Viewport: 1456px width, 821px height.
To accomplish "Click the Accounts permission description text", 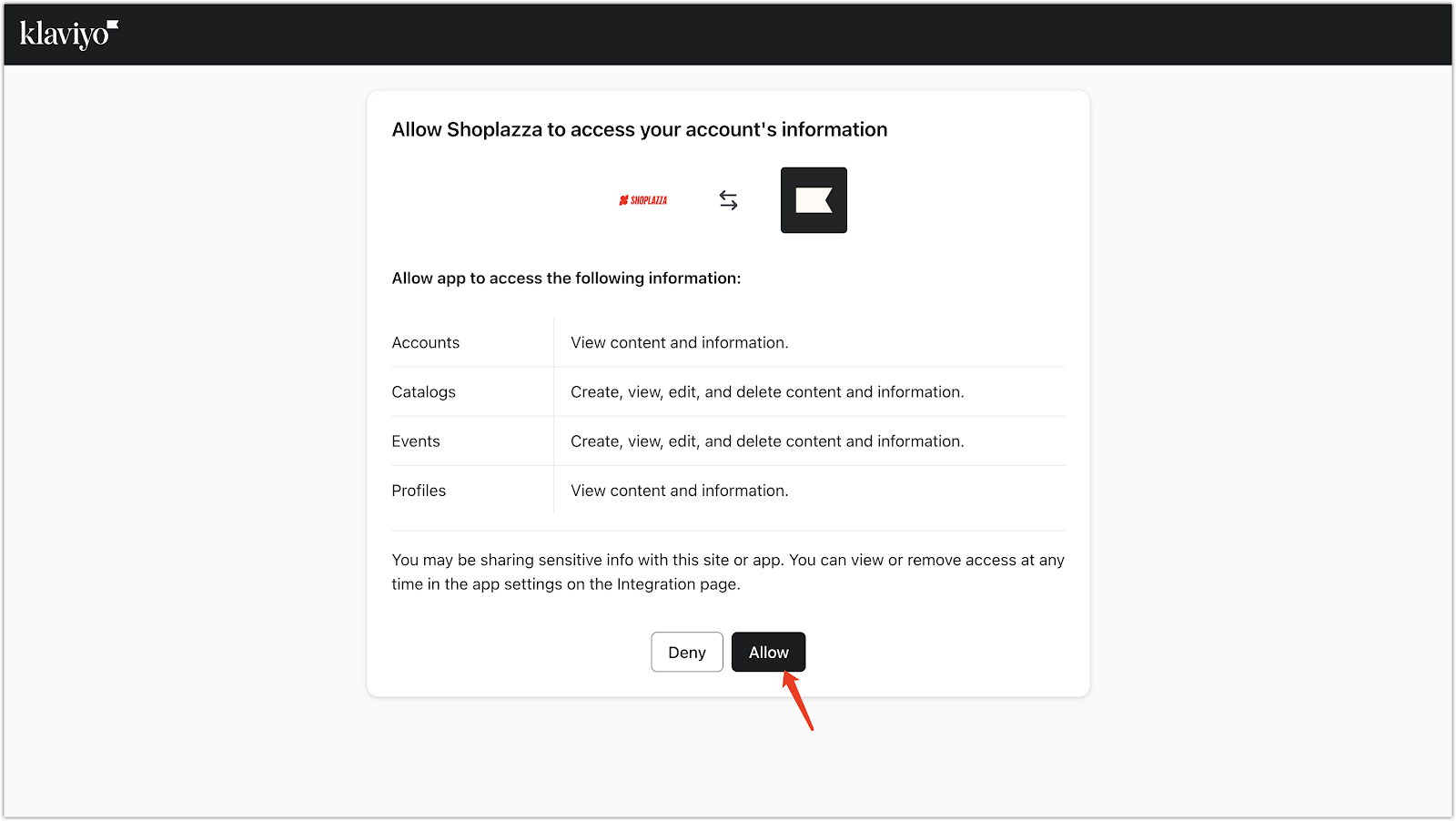I will 680,342.
